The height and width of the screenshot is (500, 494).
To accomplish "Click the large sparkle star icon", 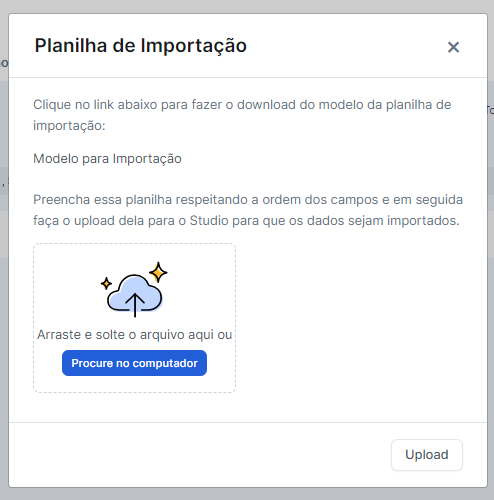I will (158, 272).
